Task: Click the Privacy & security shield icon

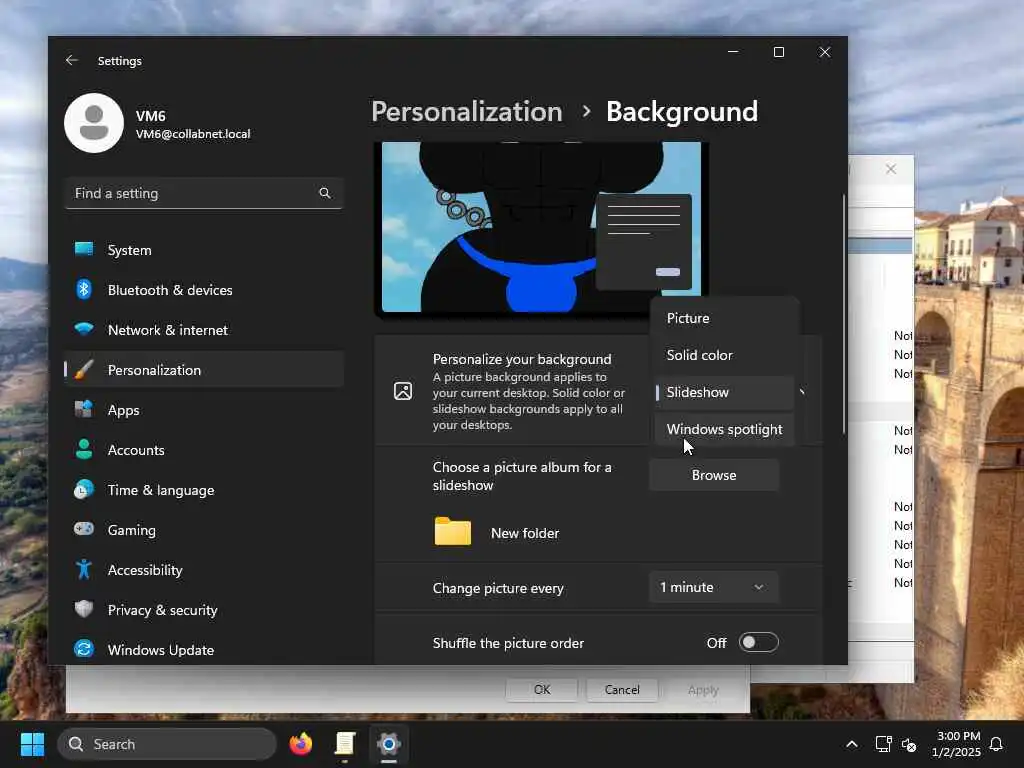Action: [x=84, y=609]
